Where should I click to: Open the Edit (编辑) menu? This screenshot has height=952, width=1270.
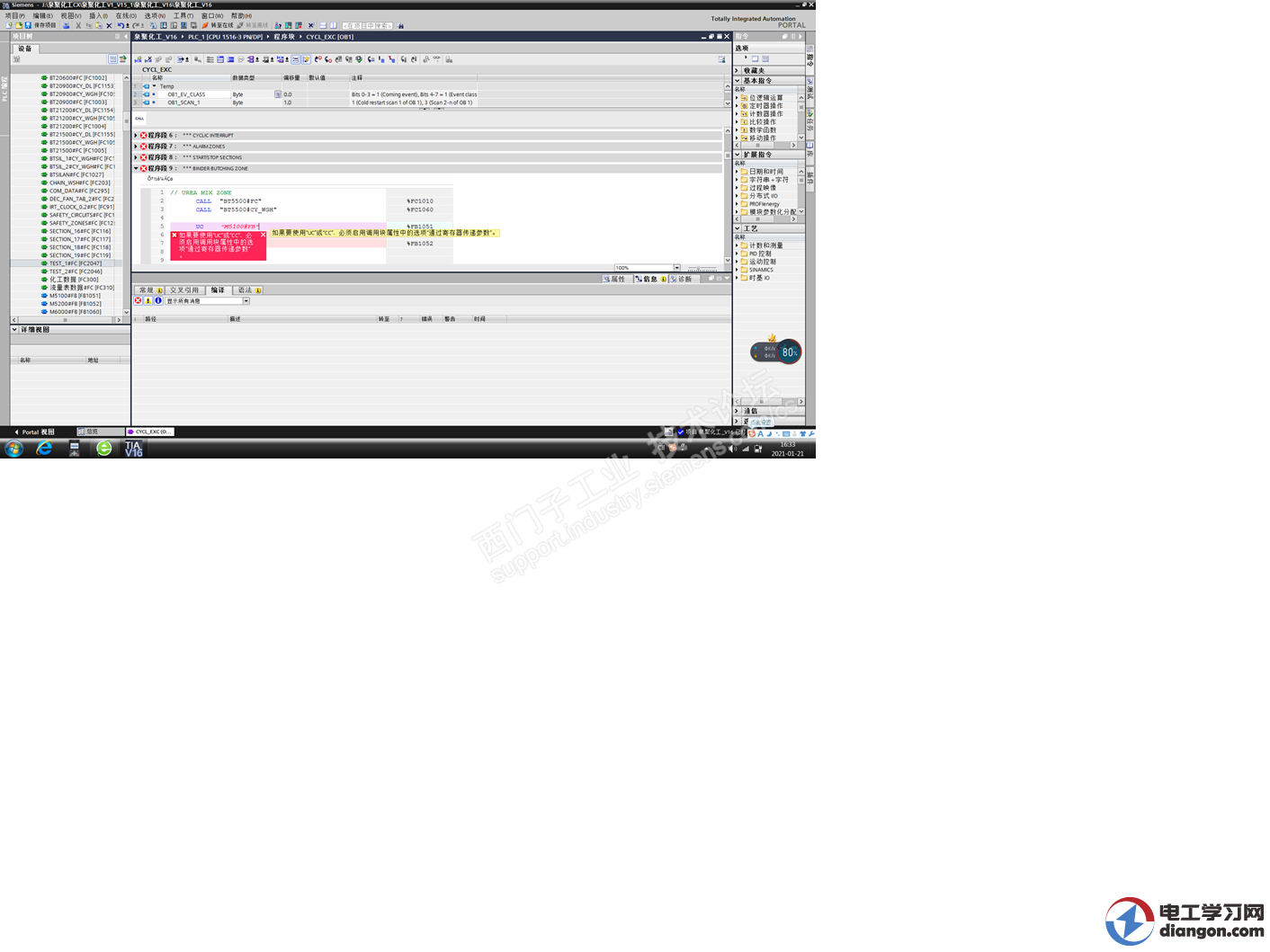click(42, 15)
